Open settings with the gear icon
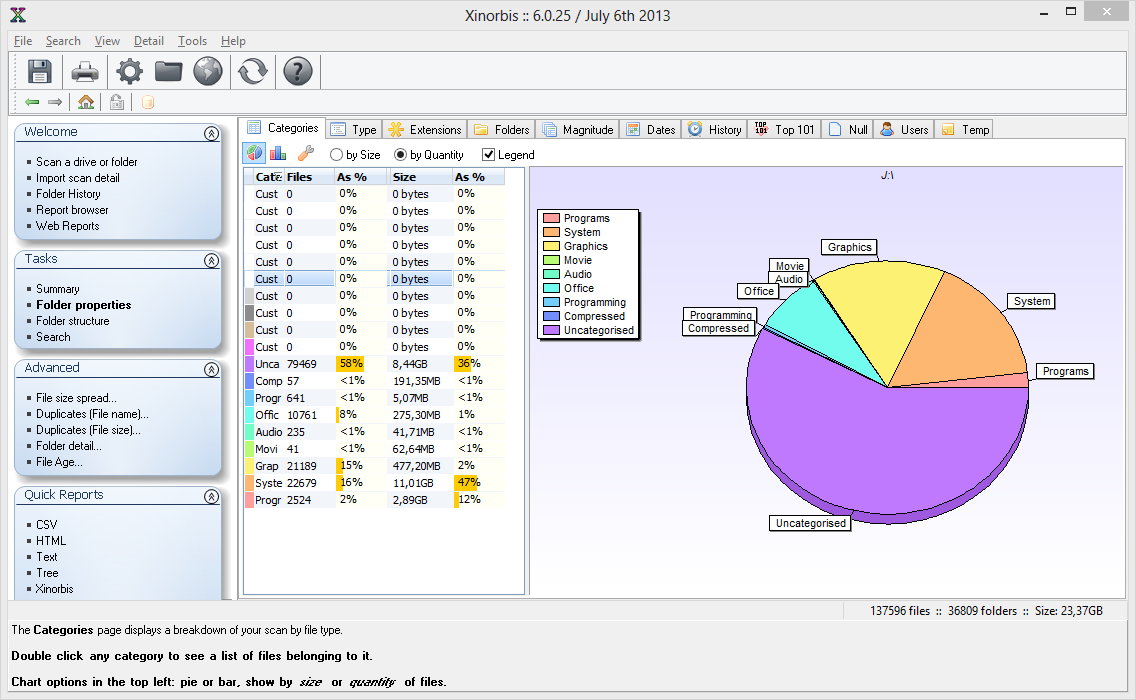 (x=130, y=71)
